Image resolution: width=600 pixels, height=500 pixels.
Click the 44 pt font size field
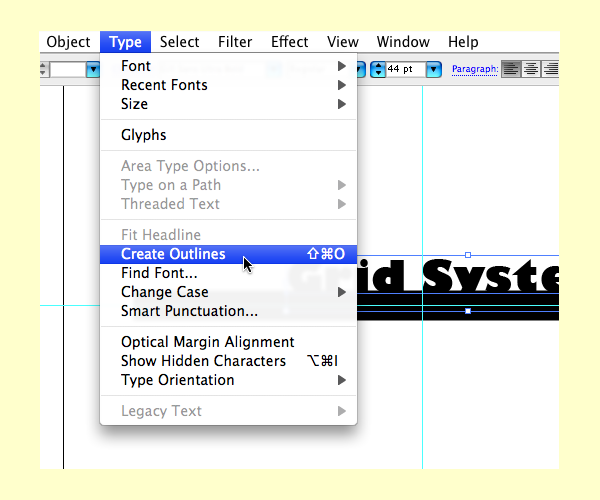click(x=404, y=69)
